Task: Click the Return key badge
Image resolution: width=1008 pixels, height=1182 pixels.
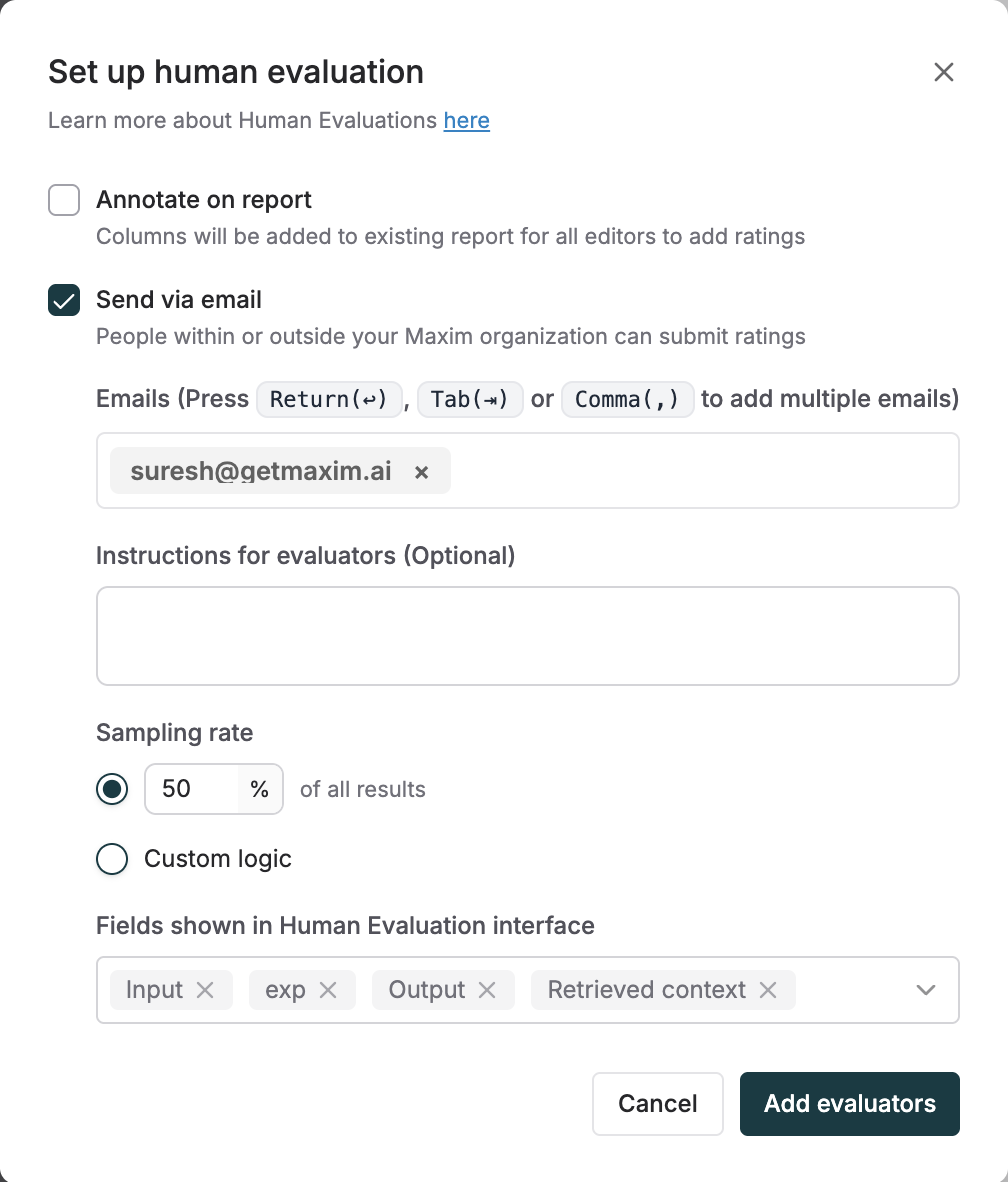Action: 330,399
